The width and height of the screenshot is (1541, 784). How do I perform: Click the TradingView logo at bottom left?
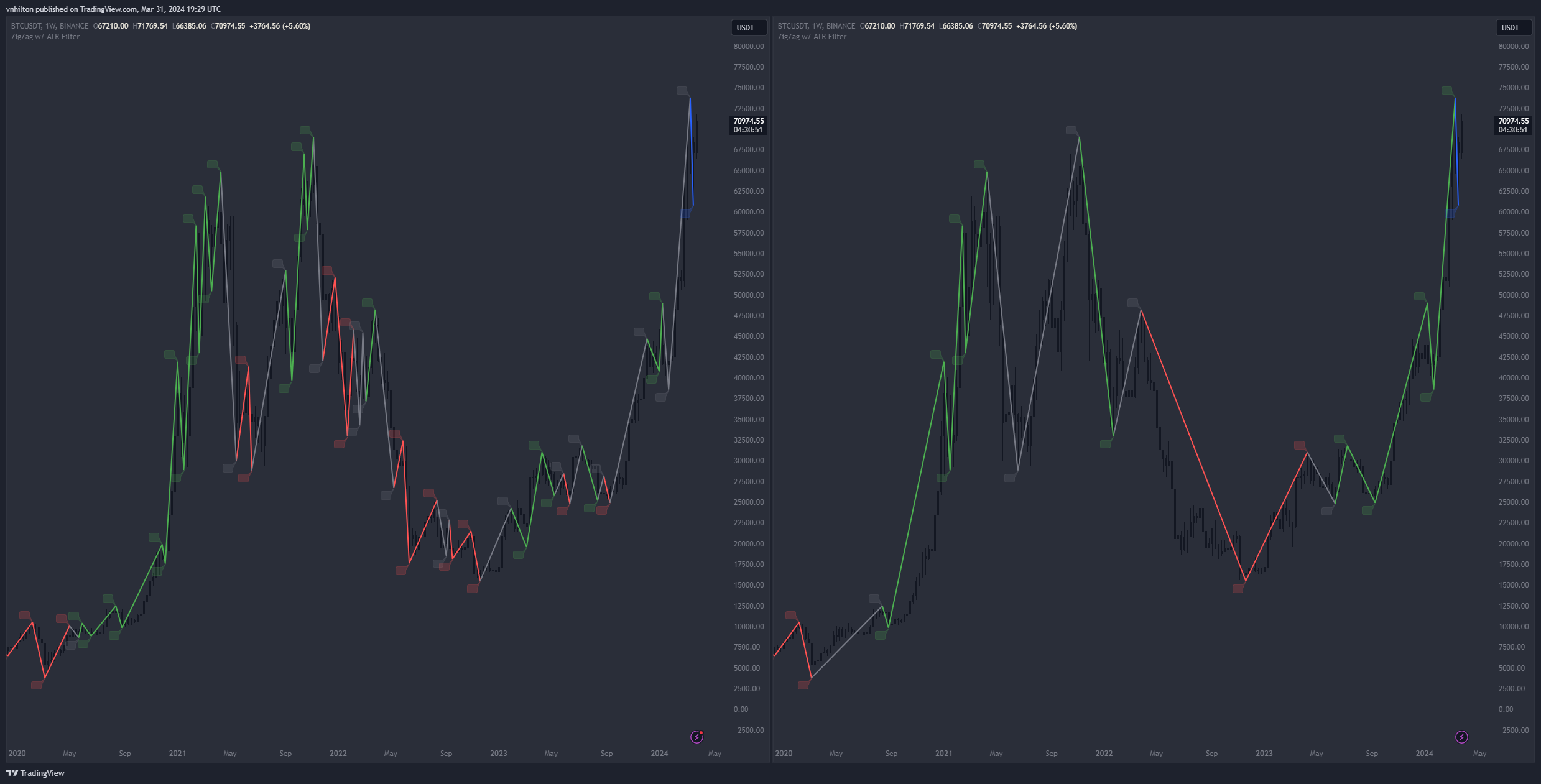35,773
